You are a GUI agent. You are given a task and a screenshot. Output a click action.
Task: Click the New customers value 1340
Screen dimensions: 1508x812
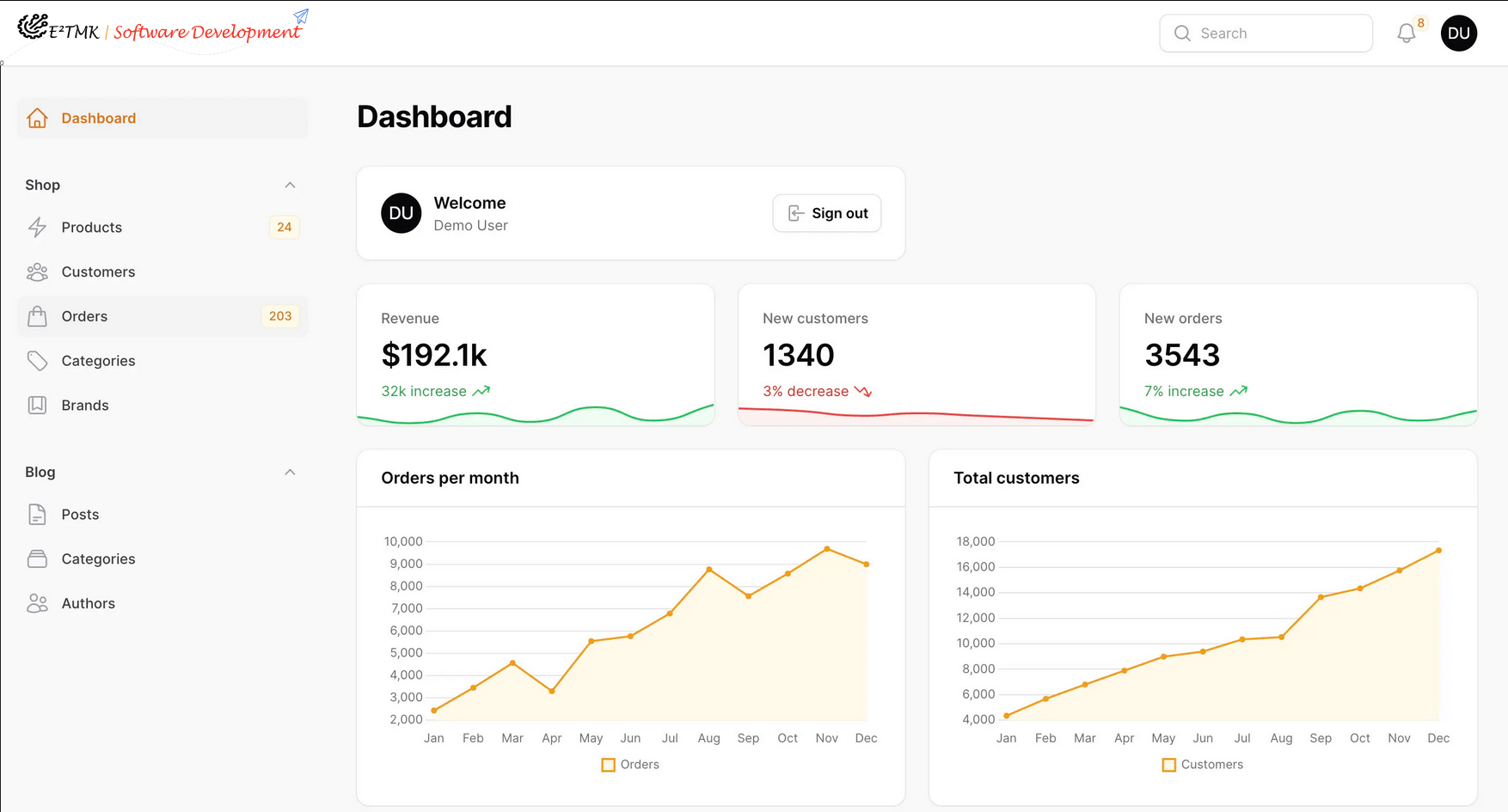click(799, 355)
